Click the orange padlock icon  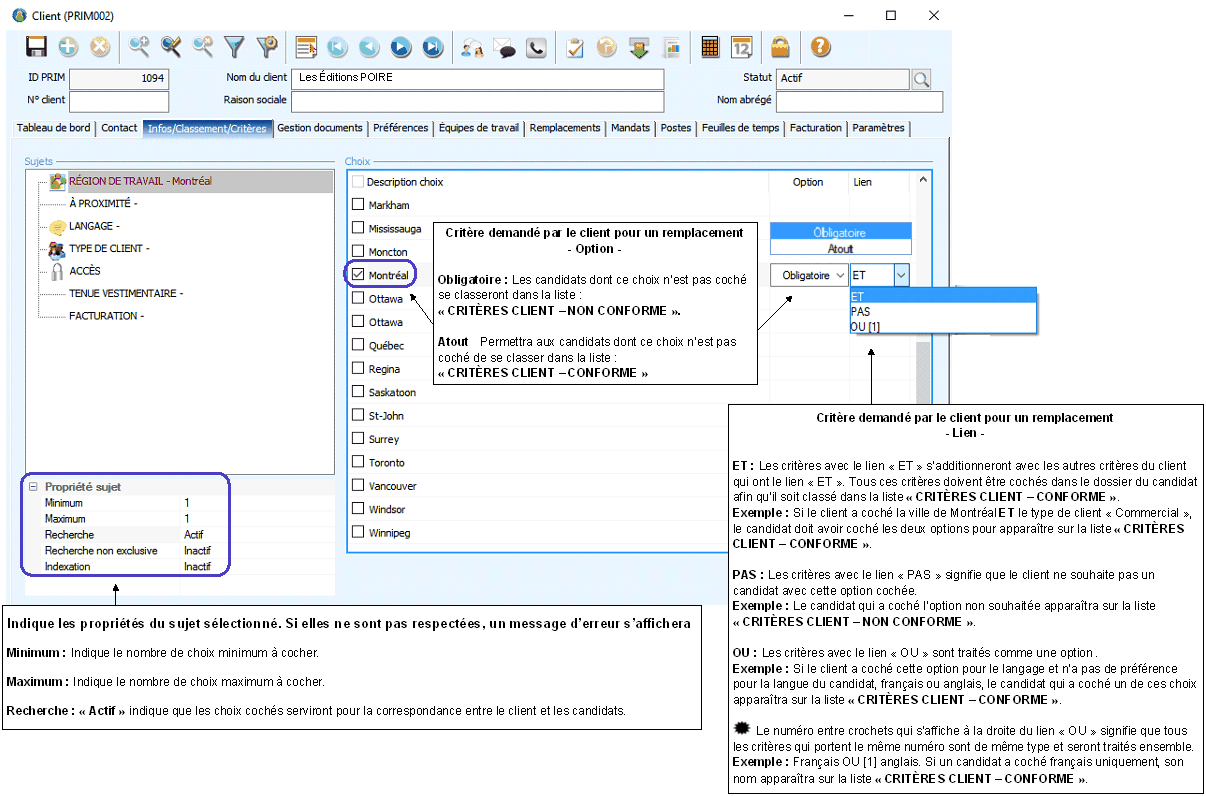click(781, 47)
